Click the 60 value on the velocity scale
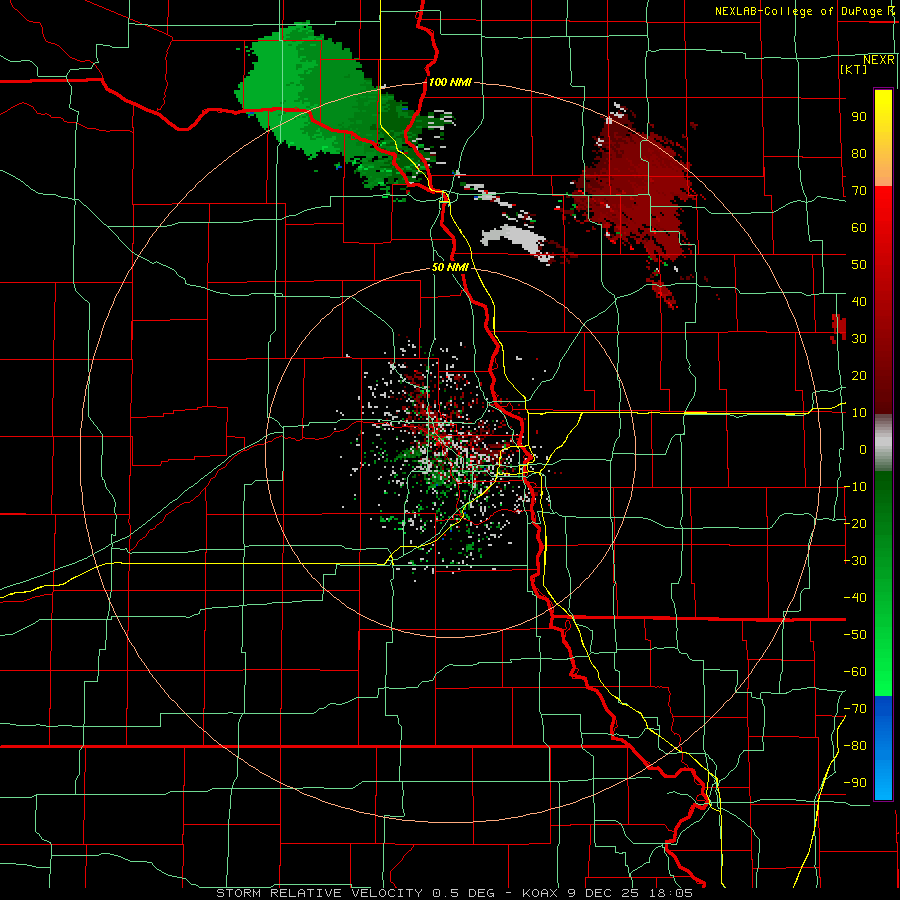Screen dimensions: 900x900 click(859, 227)
